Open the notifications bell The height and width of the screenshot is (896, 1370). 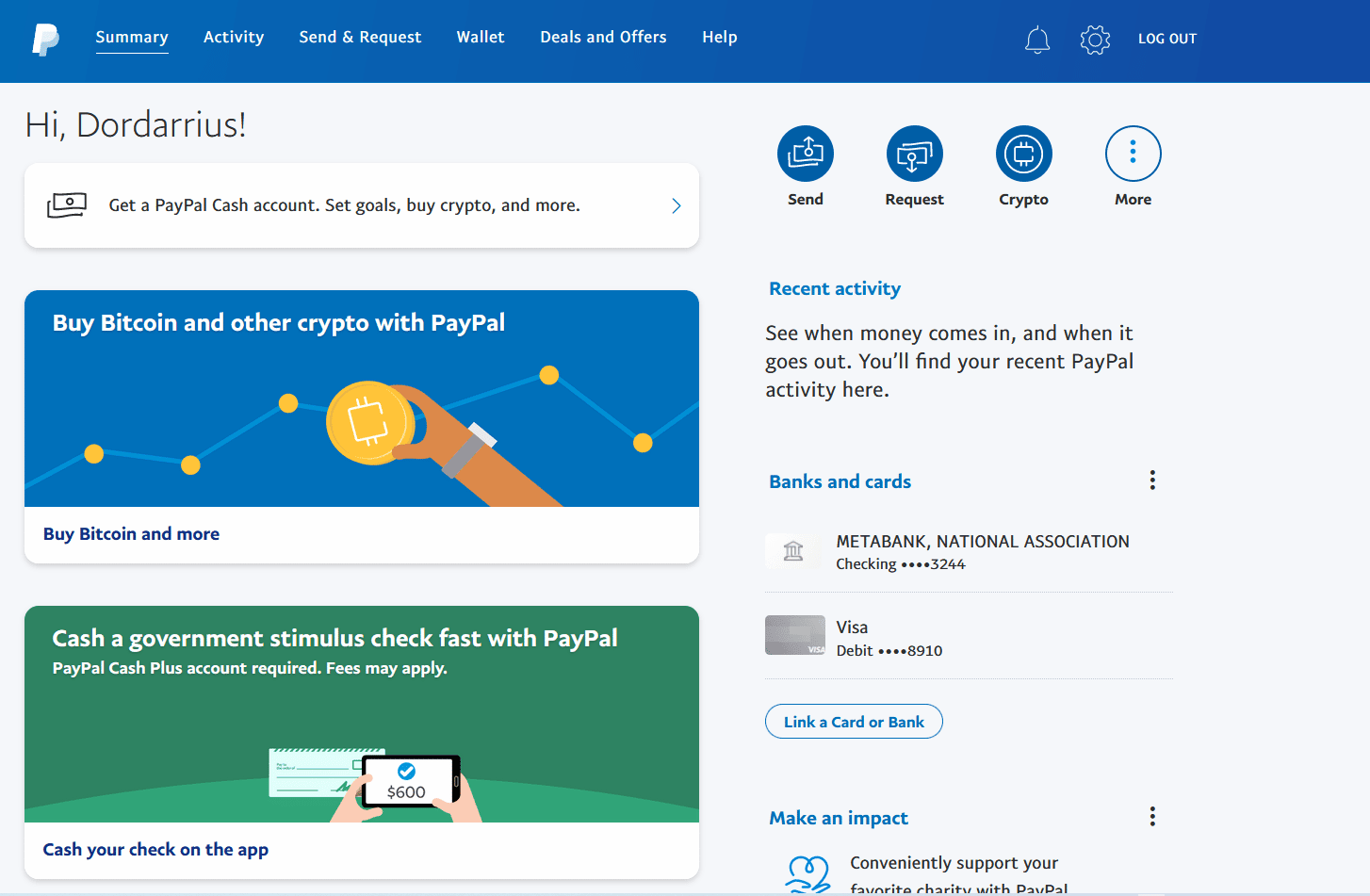click(1037, 40)
